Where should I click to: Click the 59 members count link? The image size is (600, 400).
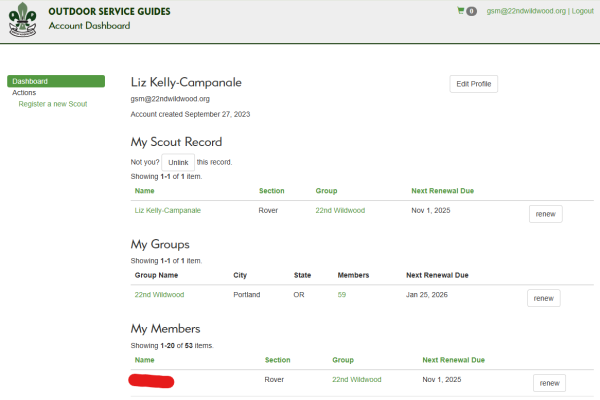pyautogui.click(x=342, y=295)
